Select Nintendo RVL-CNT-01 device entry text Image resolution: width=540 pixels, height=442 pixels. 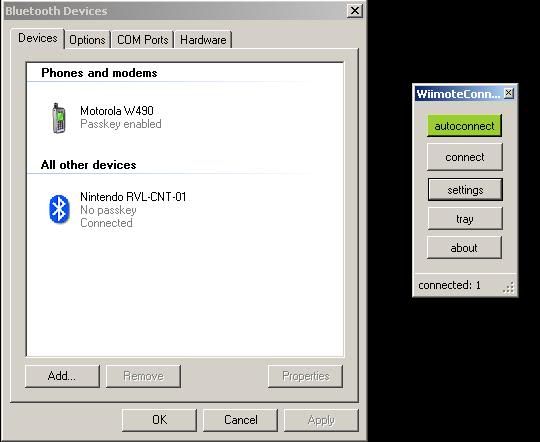coord(133,197)
